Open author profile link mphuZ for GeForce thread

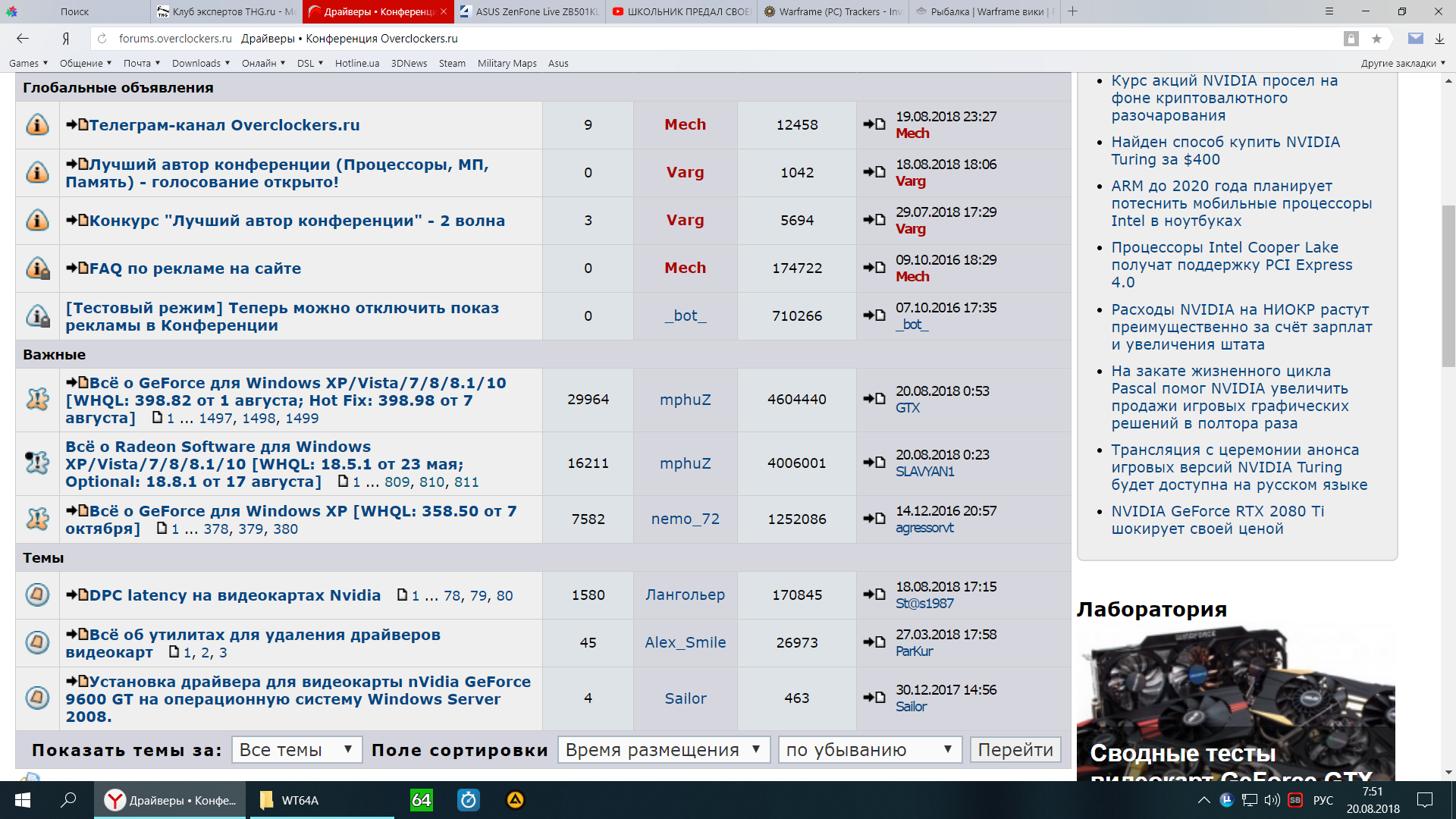tap(685, 400)
